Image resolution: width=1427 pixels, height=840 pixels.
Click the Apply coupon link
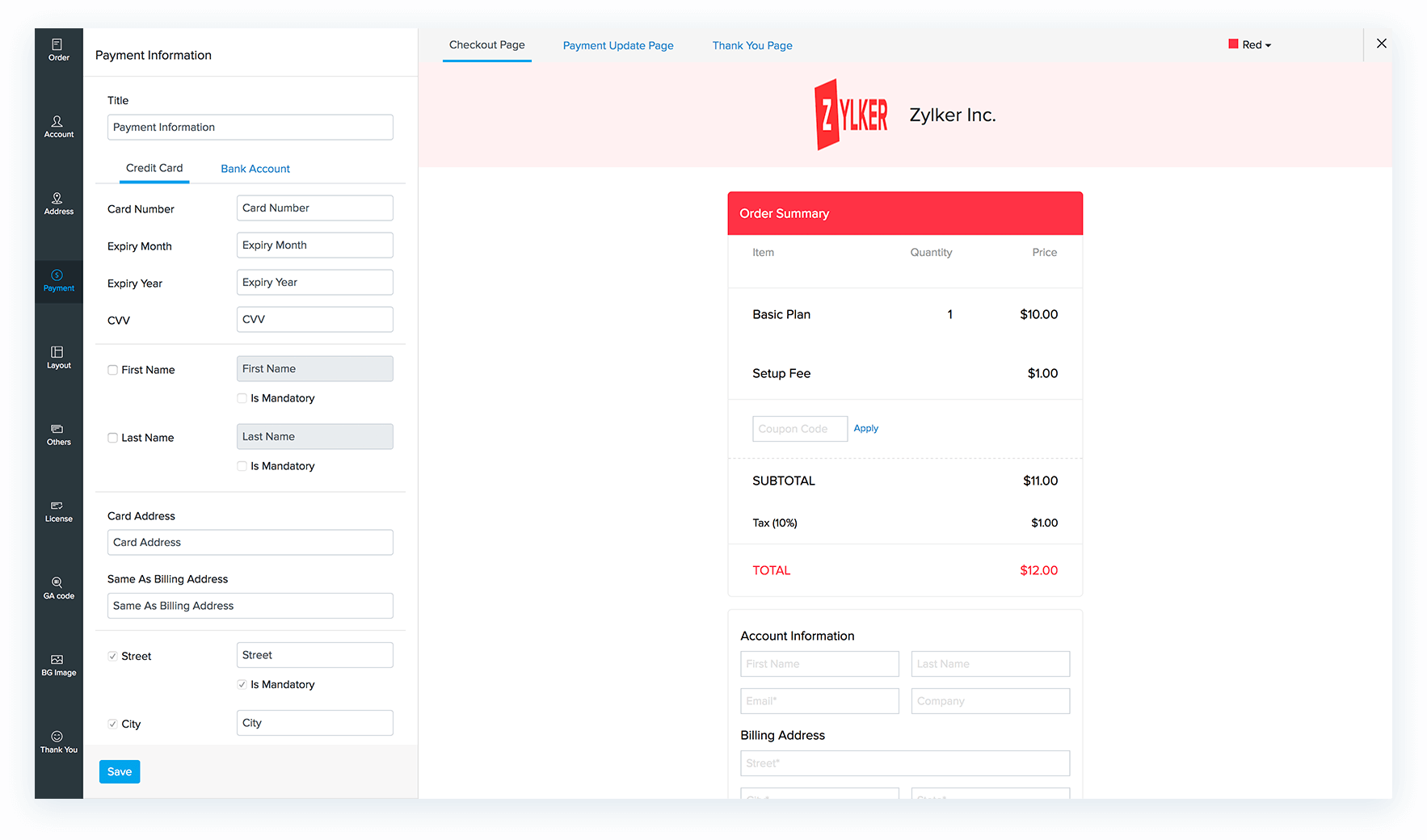pos(865,429)
